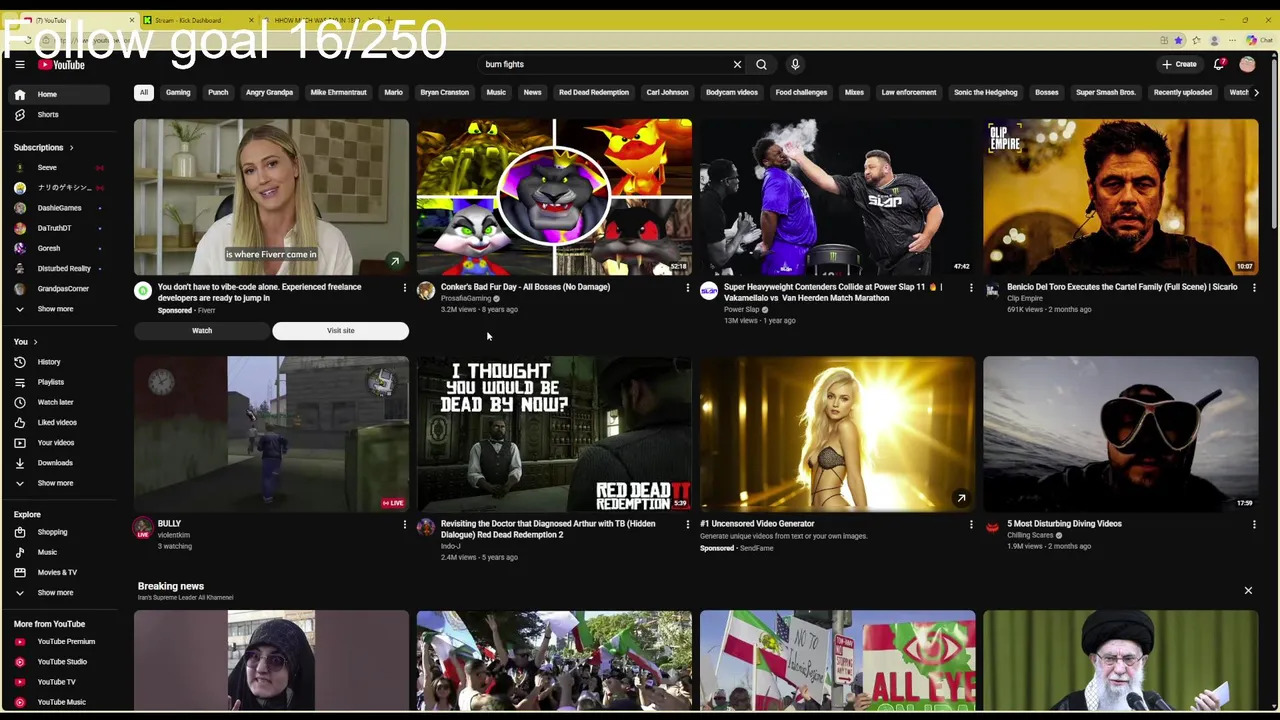Select the Angry Grandpa filter chip
The height and width of the screenshot is (720, 1280).
[269, 92]
